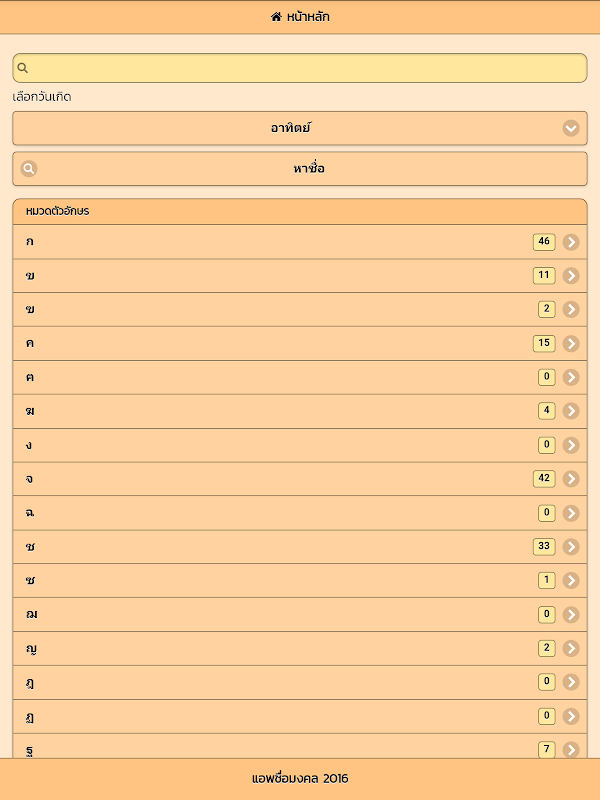Click the arrow icon on จ row
Image resolution: width=600 pixels, height=800 pixels.
pyautogui.click(x=571, y=479)
